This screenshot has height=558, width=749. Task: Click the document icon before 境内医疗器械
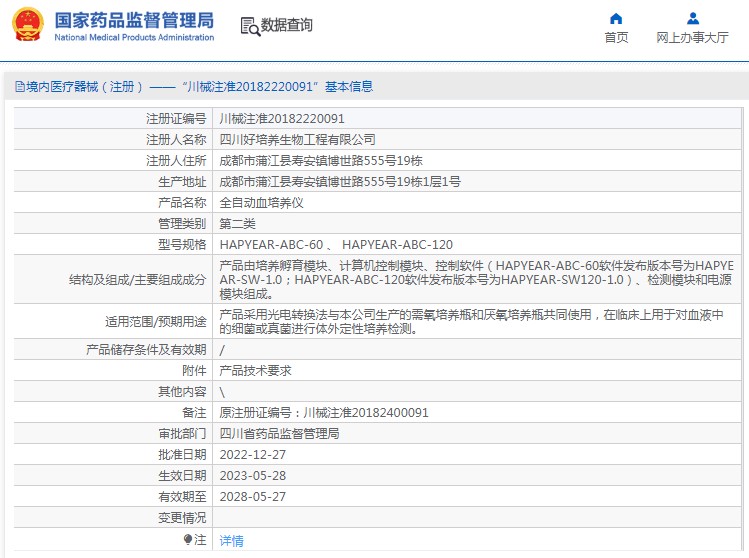point(20,86)
